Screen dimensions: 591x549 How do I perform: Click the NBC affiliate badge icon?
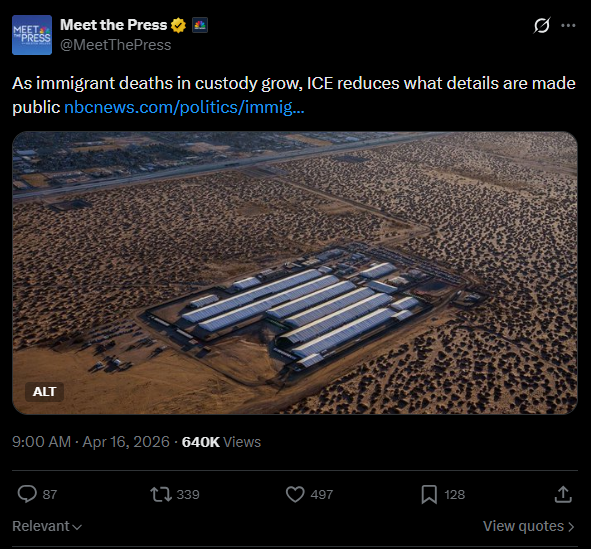point(200,25)
